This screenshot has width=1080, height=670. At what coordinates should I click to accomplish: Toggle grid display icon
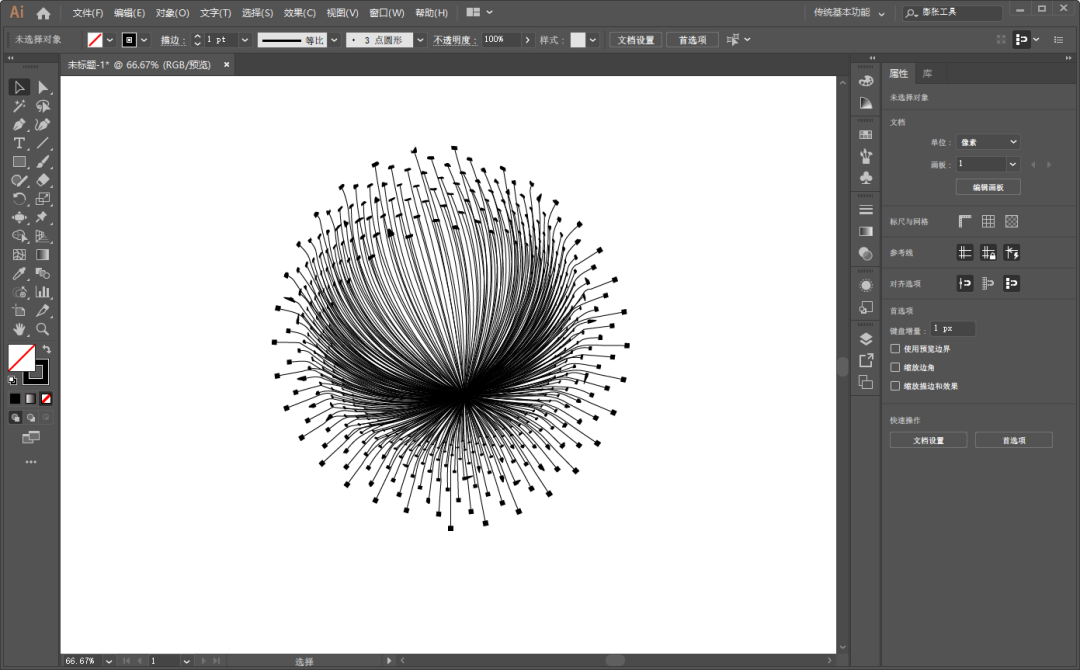coord(988,221)
